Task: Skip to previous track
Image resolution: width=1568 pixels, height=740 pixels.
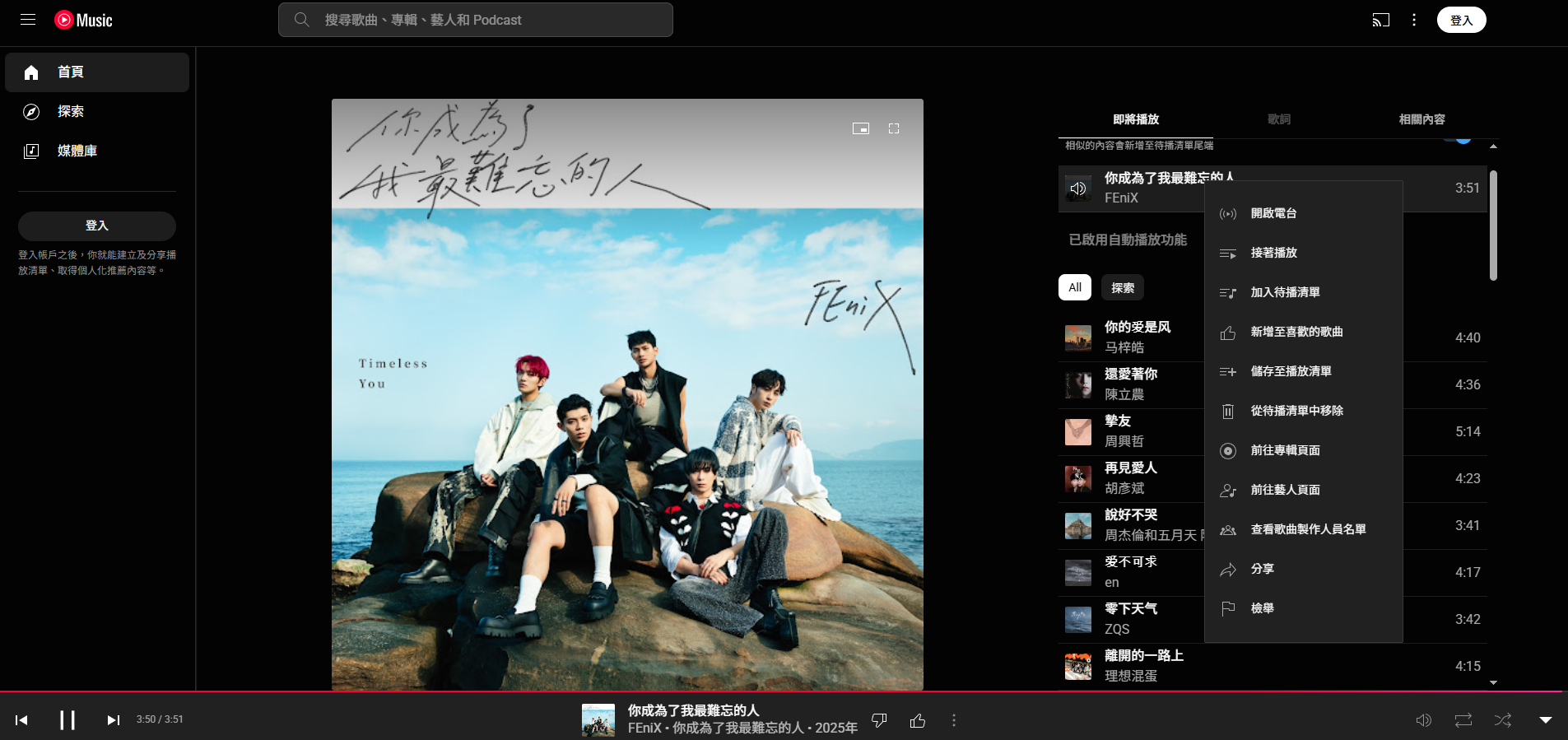Action: click(22, 720)
